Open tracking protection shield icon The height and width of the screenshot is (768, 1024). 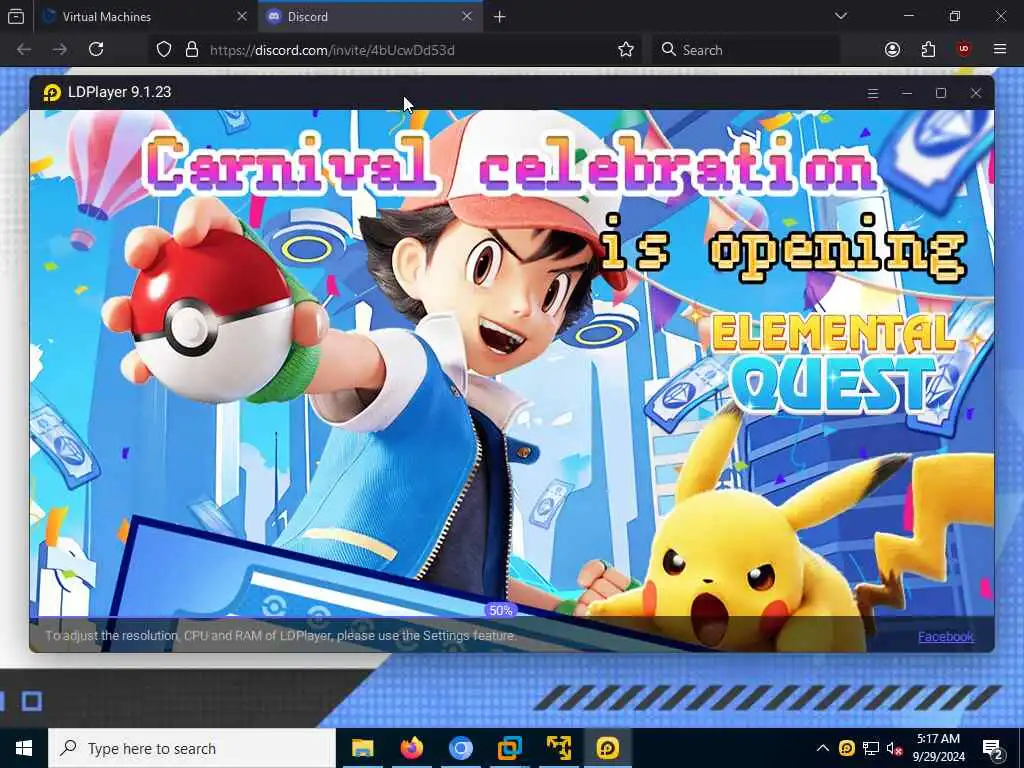tap(164, 50)
